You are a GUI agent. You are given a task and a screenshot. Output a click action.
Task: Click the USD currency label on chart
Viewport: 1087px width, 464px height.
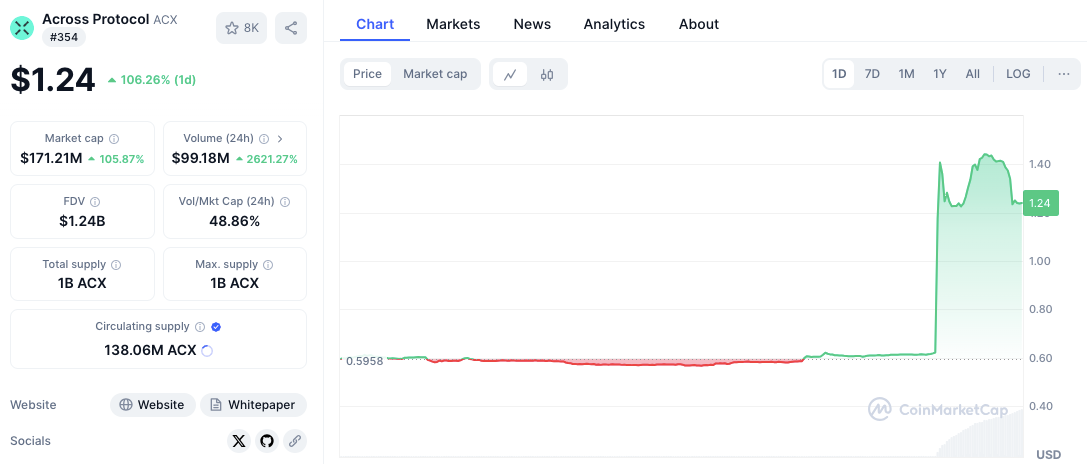(x=1049, y=455)
